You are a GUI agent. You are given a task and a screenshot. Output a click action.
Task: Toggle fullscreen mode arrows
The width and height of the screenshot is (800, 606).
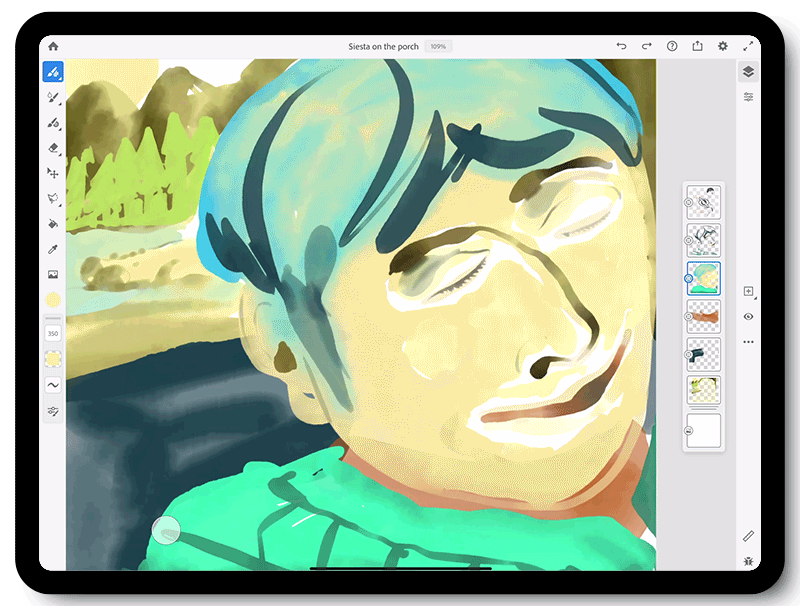pyautogui.click(x=748, y=46)
